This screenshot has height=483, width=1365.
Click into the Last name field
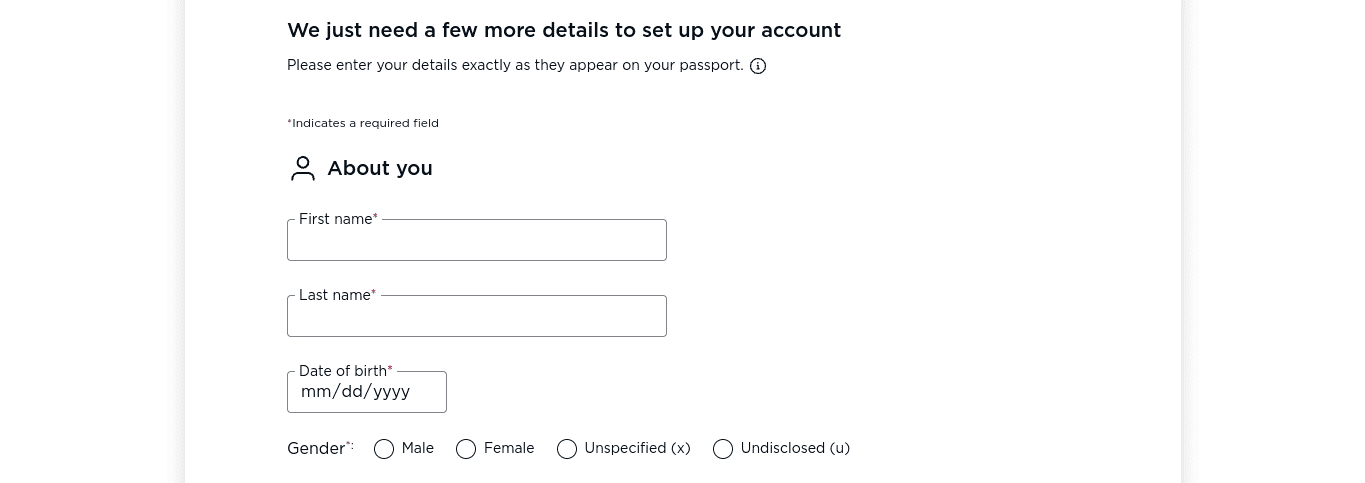(x=477, y=316)
